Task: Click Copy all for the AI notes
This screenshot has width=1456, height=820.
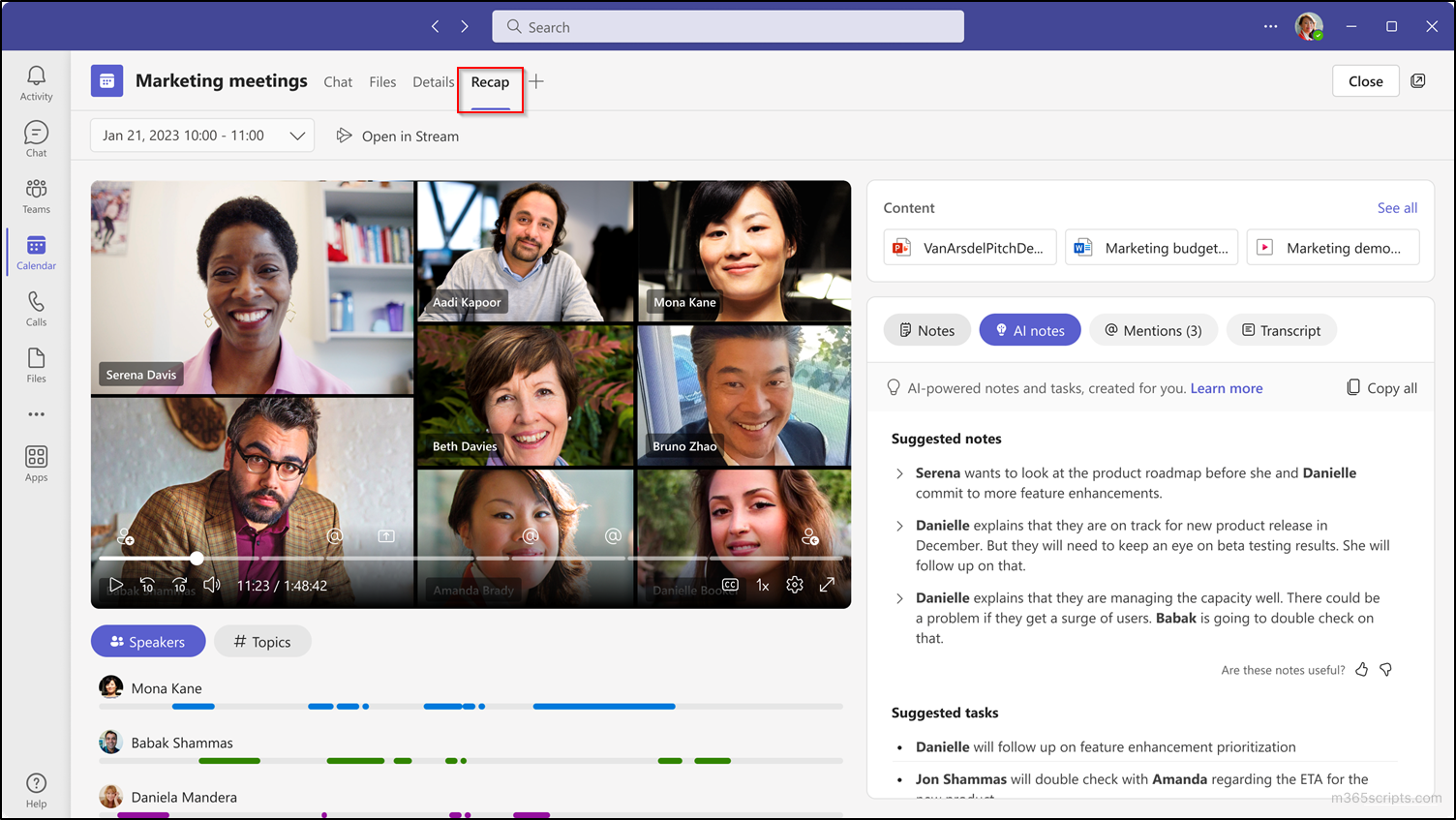Action: point(1381,387)
